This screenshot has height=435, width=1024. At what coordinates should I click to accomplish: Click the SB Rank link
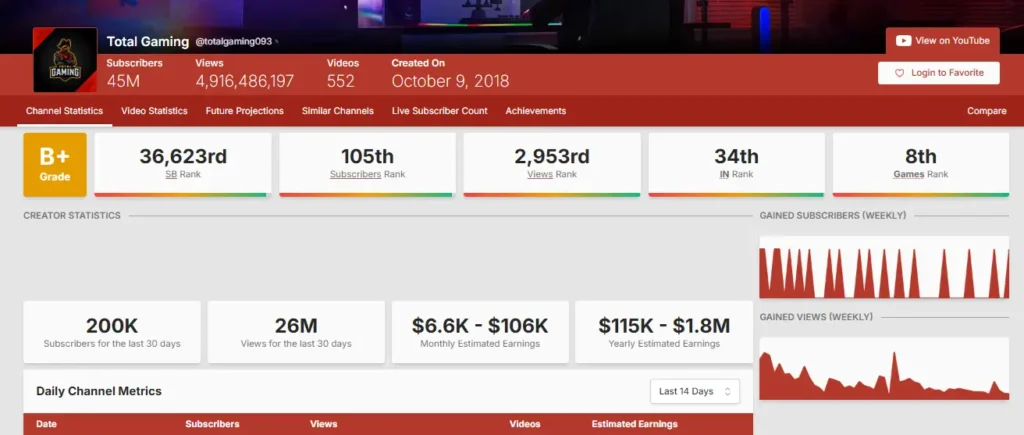point(171,174)
